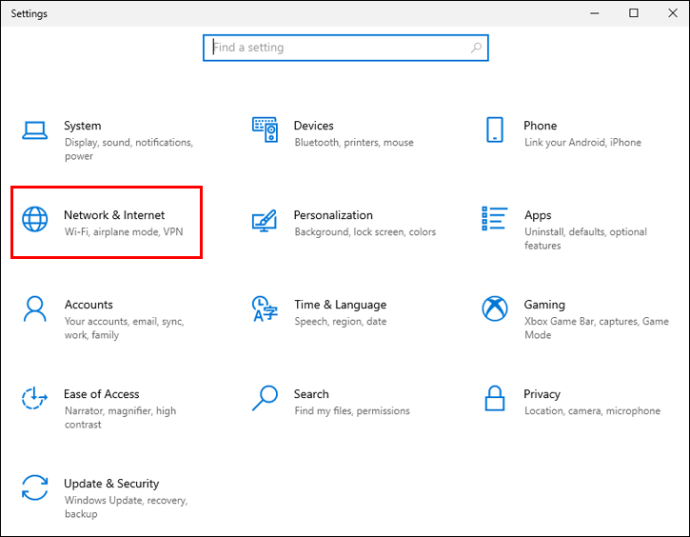This screenshot has width=690, height=537.
Task: Open the Personalization paintbrush icon
Action: click(265, 219)
